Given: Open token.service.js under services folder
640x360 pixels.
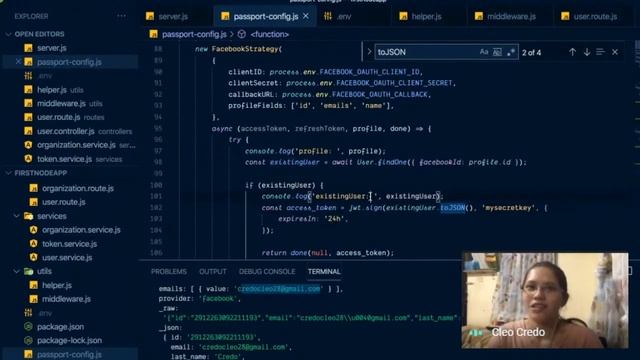Looking at the screenshot, I should pyautogui.click(x=69, y=244).
